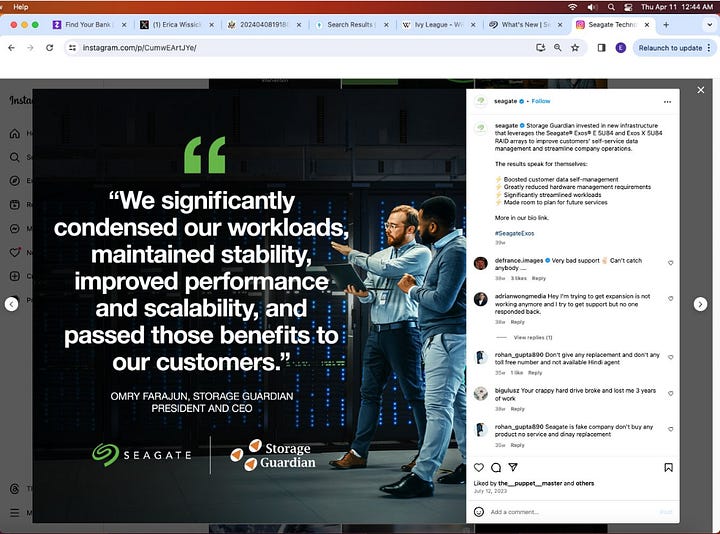The width and height of the screenshot is (720, 534).
Task: Switch to Find Your Bank tab
Action: 89,25
